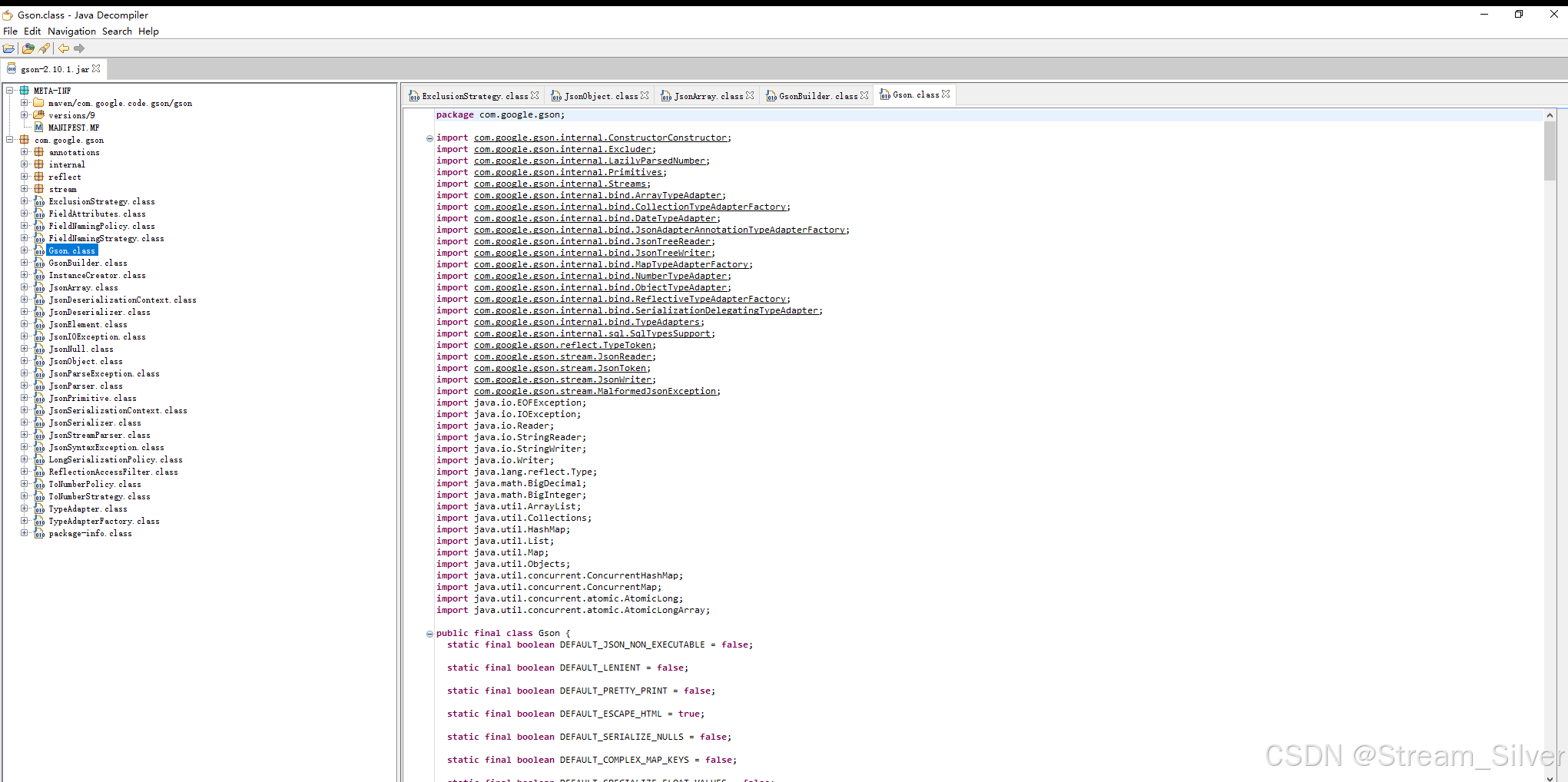
Task: Click the versions/9 folder icon
Action: [38, 115]
